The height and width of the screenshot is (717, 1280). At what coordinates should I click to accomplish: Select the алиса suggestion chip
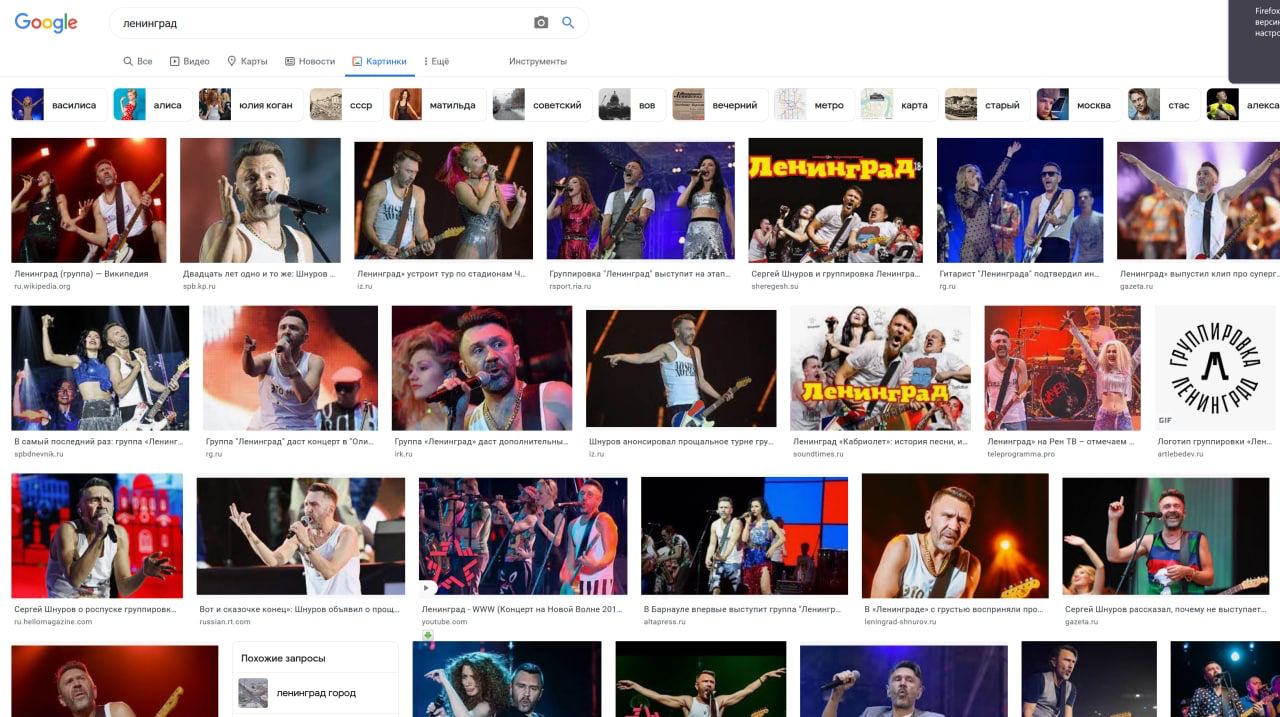(x=151, y=105)
